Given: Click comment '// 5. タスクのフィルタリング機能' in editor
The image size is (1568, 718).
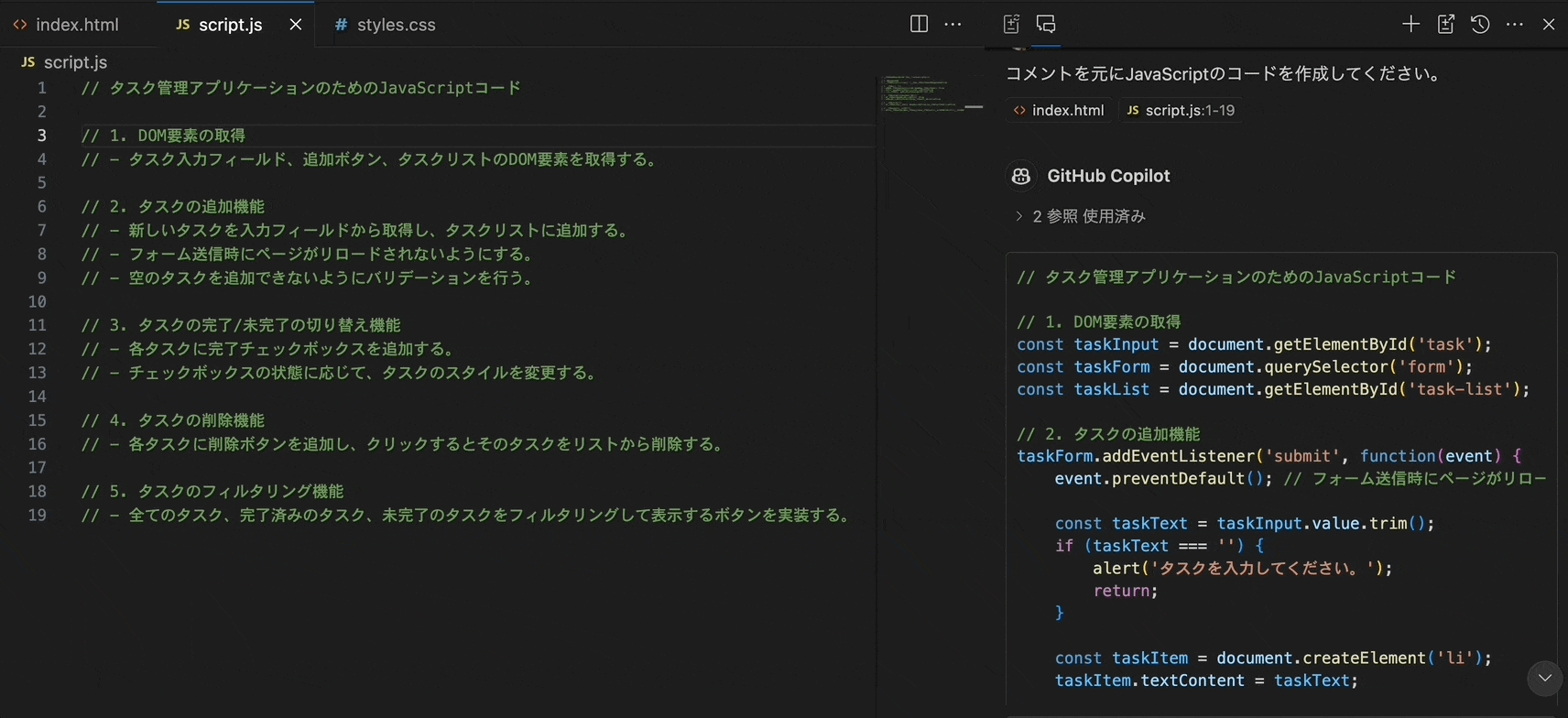Looking at the screenshot, I should 212,492.
